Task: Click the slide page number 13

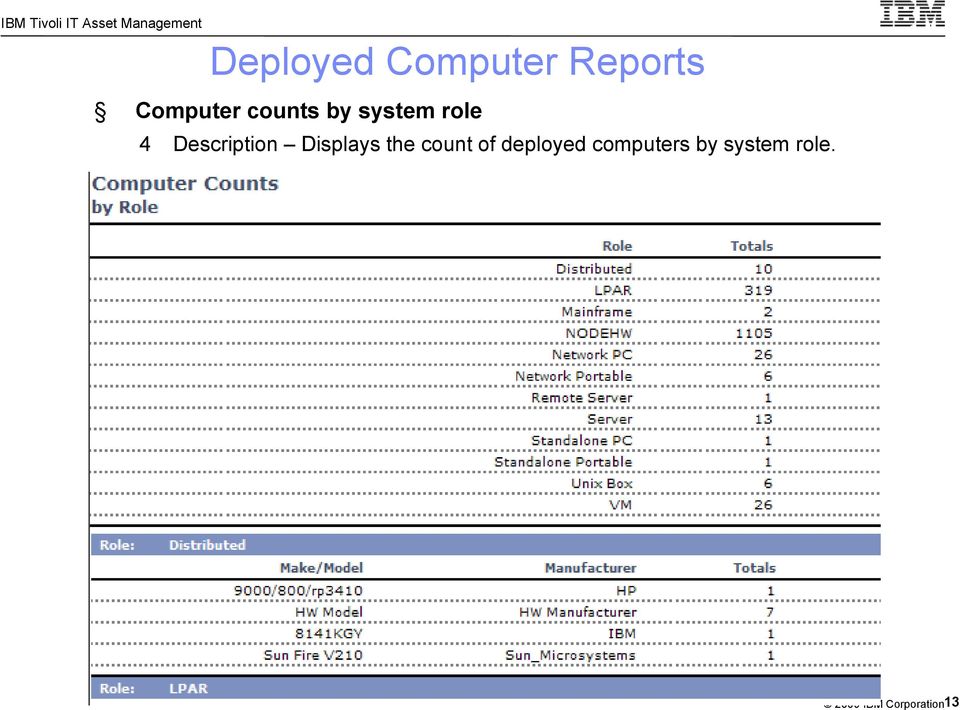Action: click(x=952, y=702)
